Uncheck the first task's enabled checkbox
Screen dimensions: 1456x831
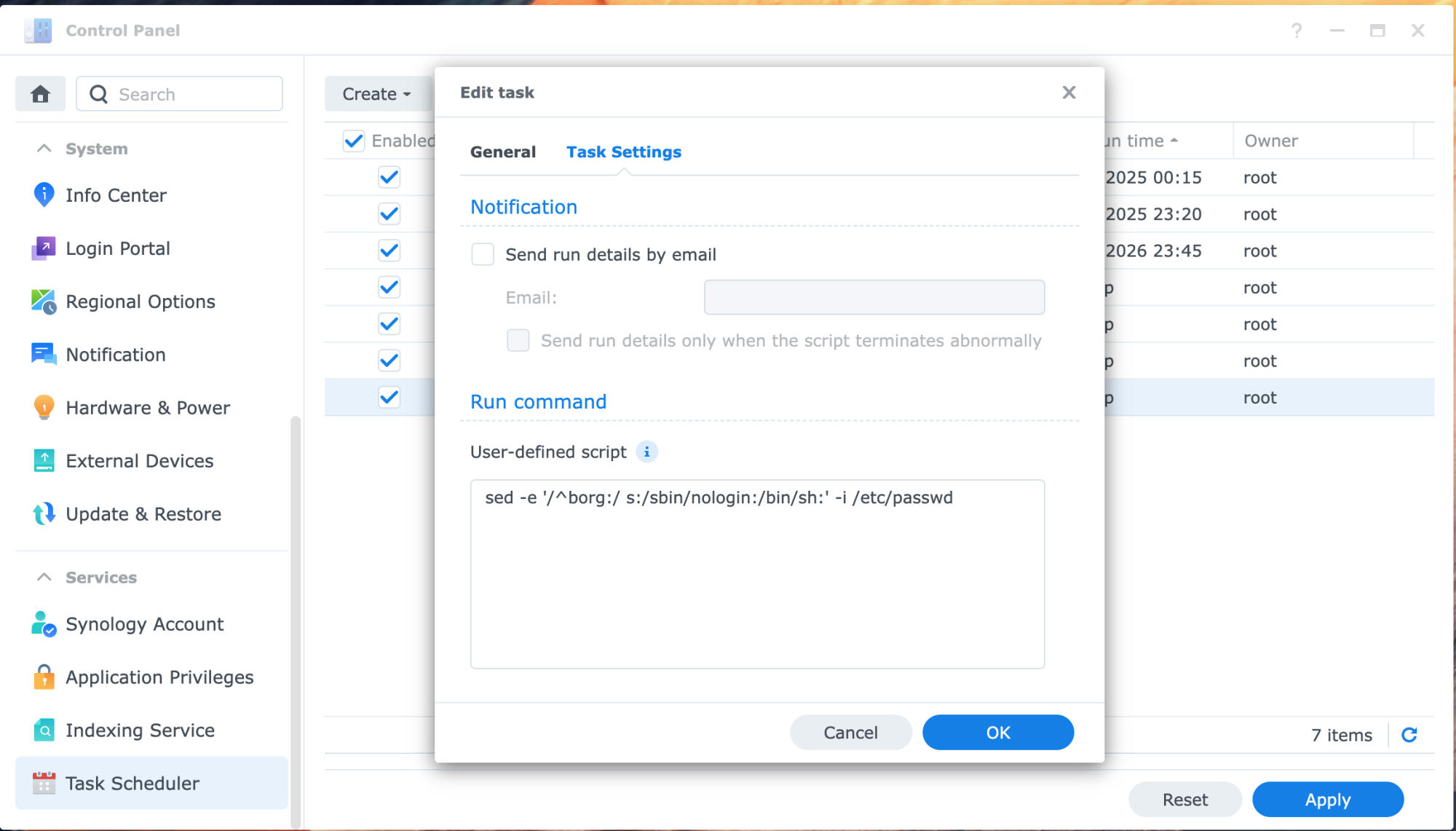click(389, 177)
